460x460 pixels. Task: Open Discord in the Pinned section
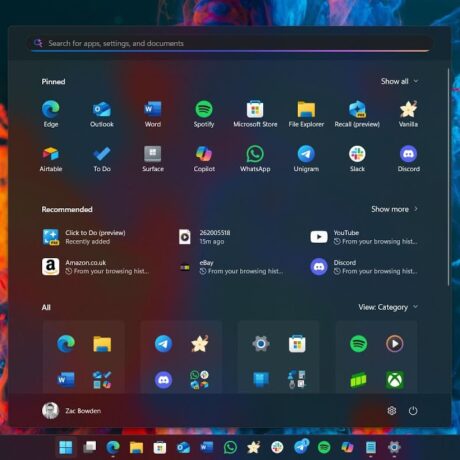[x=408, y=159]
